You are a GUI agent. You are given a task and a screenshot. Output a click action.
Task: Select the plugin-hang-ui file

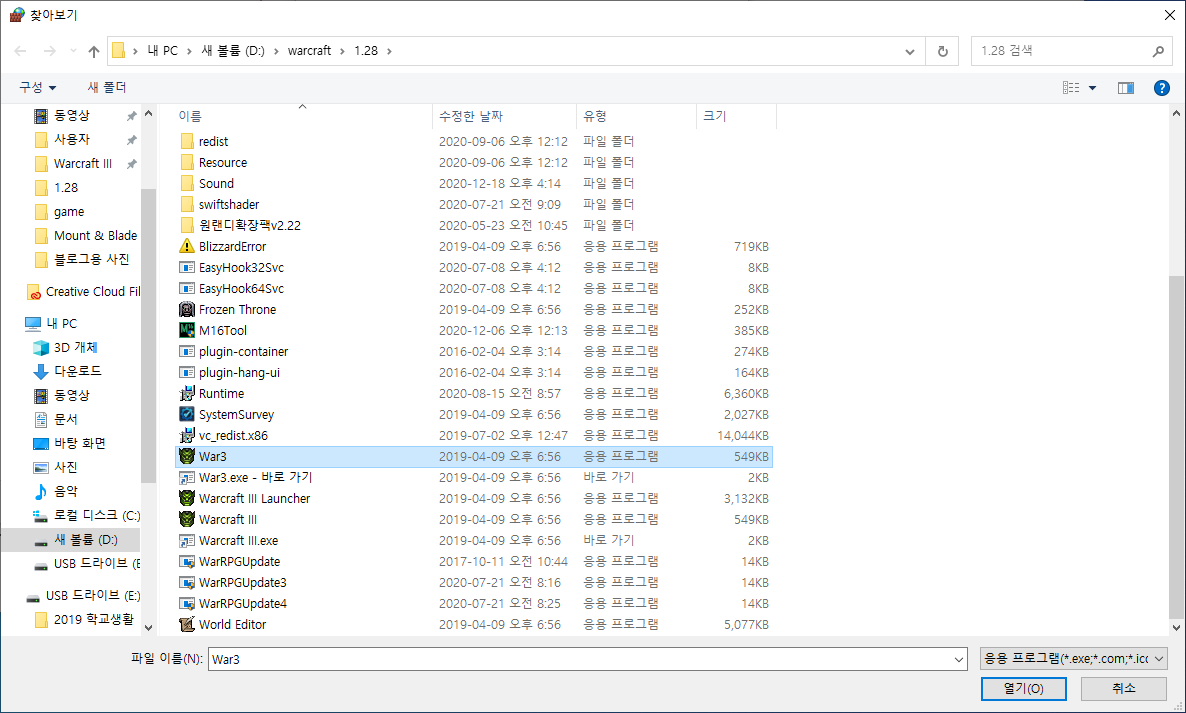point(474,373)
